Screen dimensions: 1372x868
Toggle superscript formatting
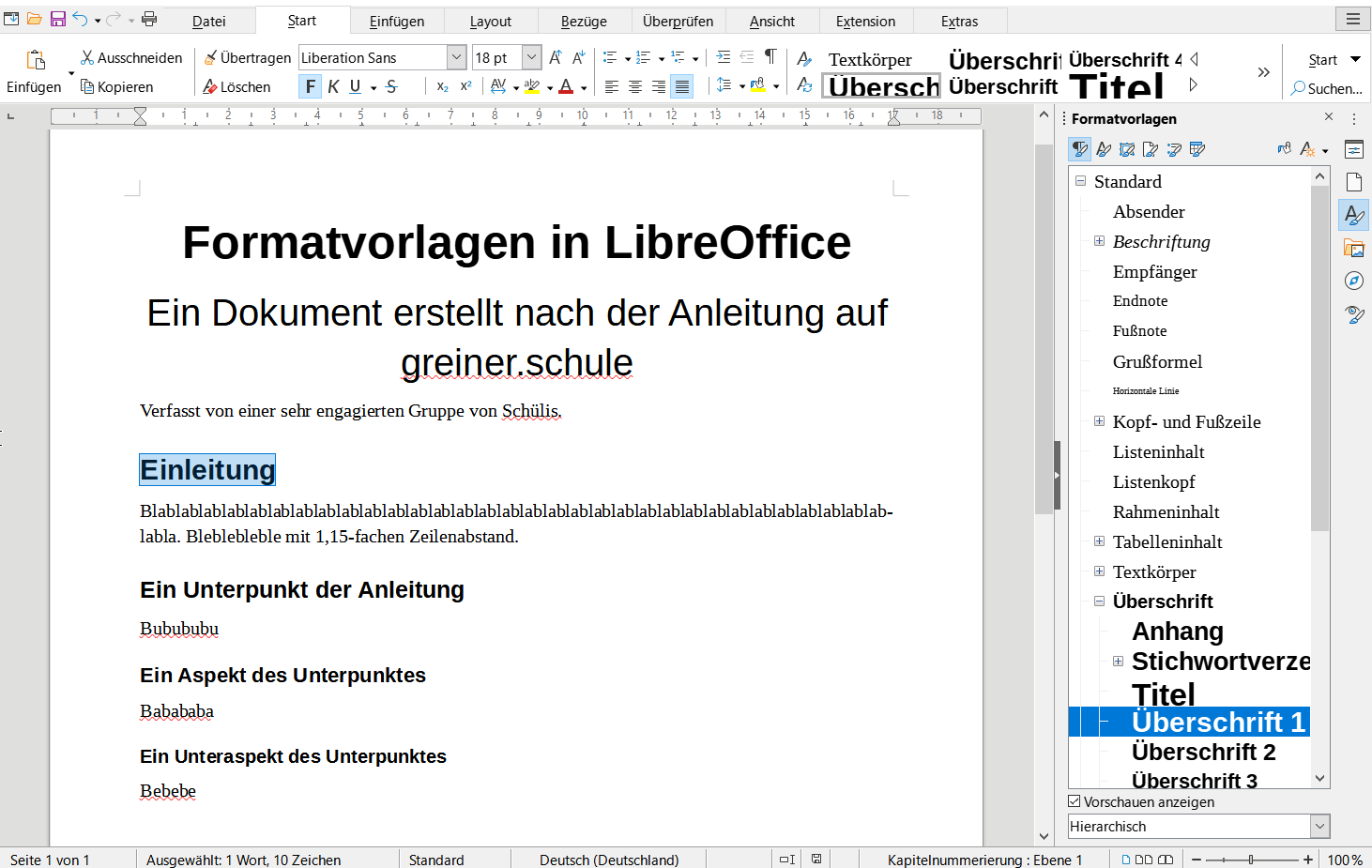point(466,86)
